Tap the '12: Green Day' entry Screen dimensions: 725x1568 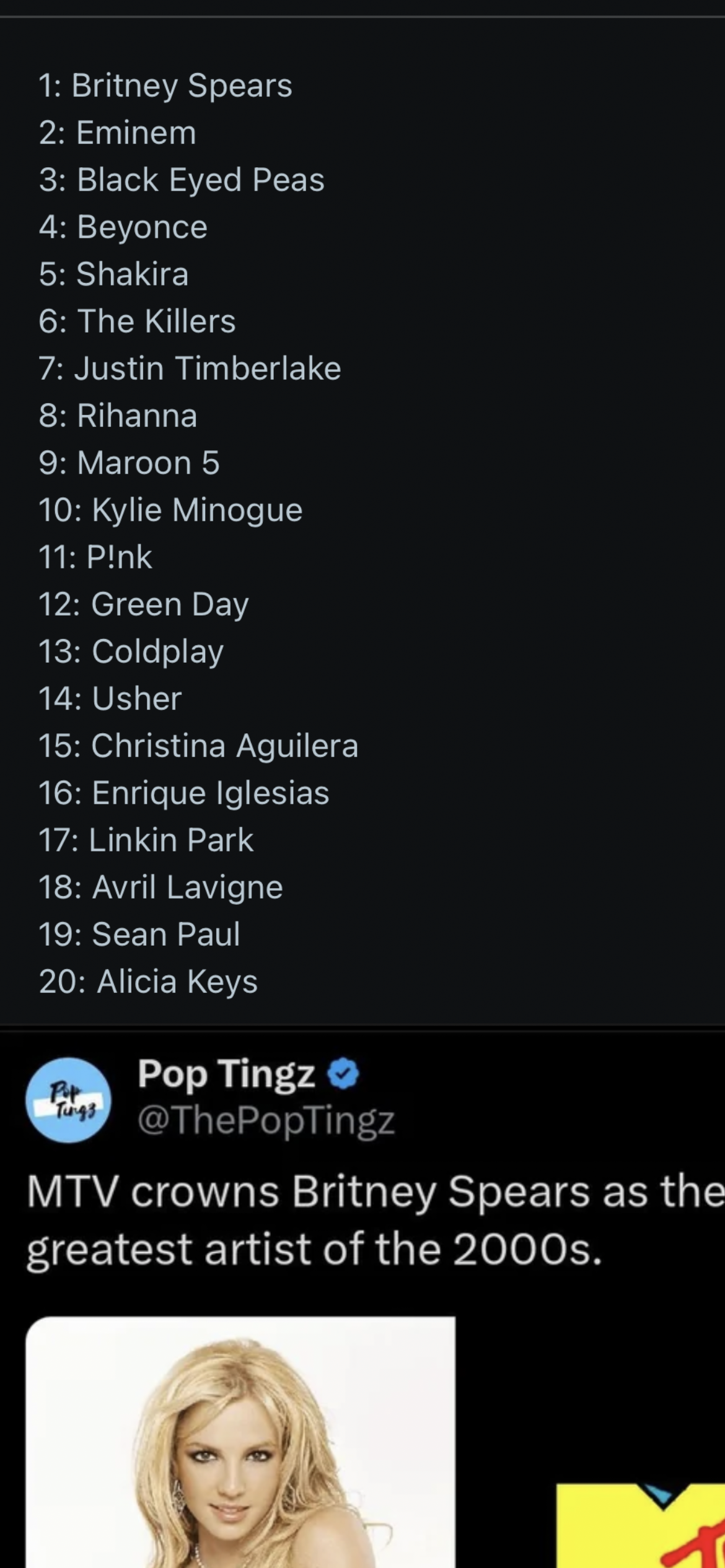pos(143,604)
